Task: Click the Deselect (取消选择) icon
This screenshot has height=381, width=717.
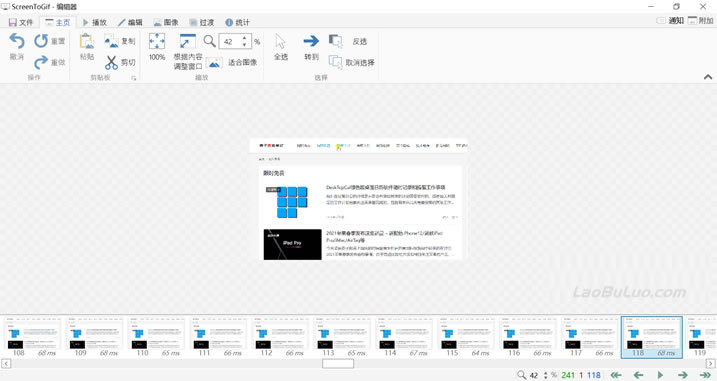Action: coord(336,62)
